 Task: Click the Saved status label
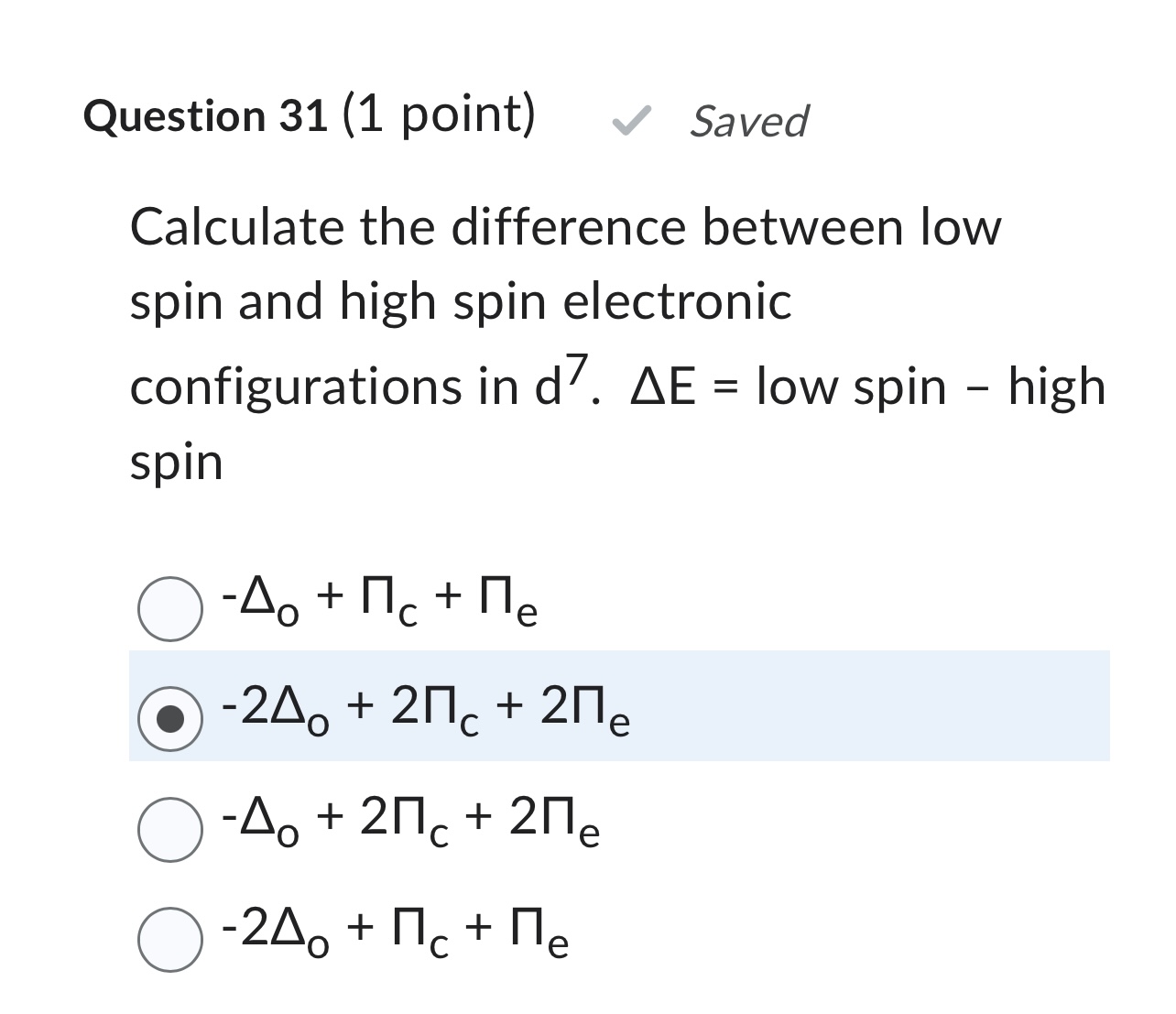[748, 120]
